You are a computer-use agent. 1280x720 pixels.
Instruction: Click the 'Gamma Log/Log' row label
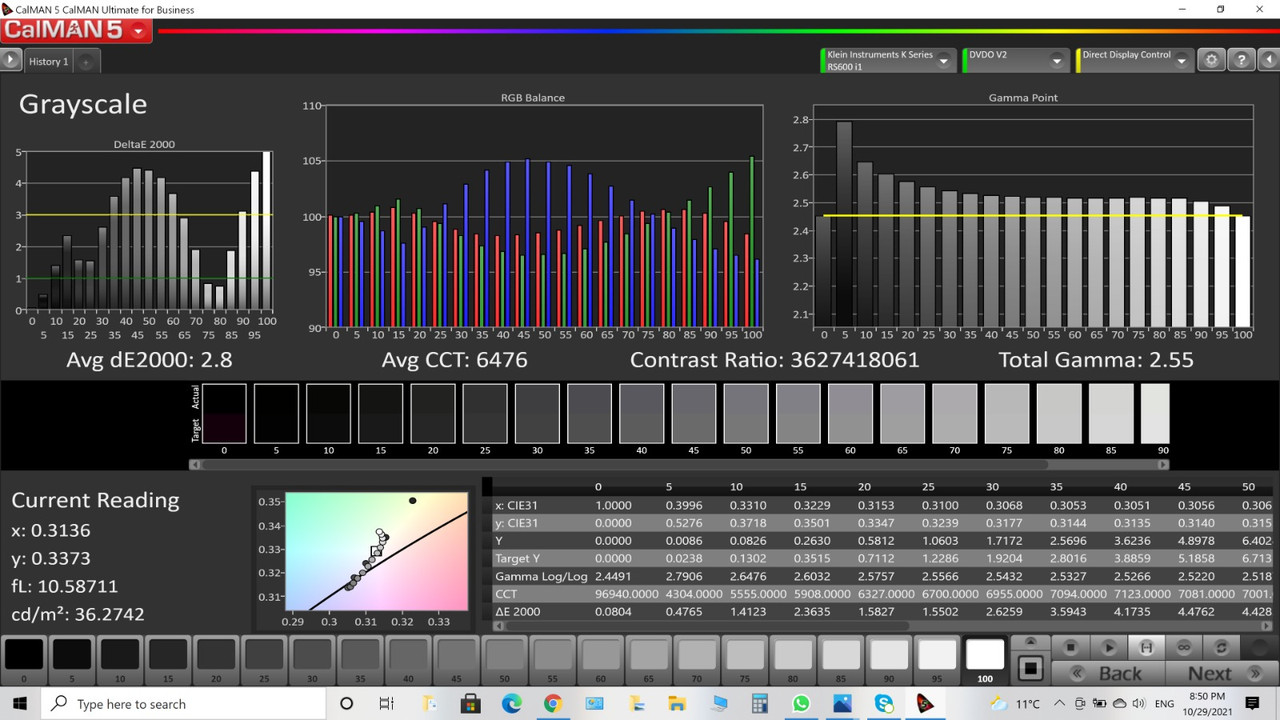[541, 577]
